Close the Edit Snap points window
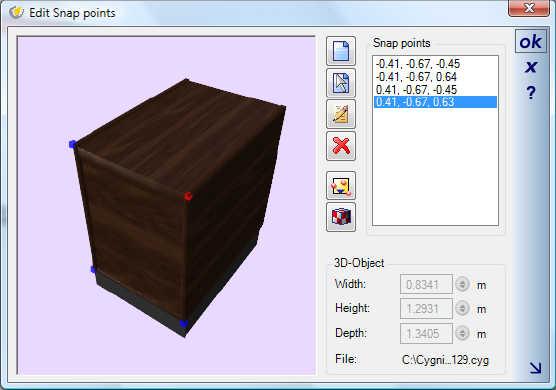The image size is (556, 390). (x=529, y=8)
